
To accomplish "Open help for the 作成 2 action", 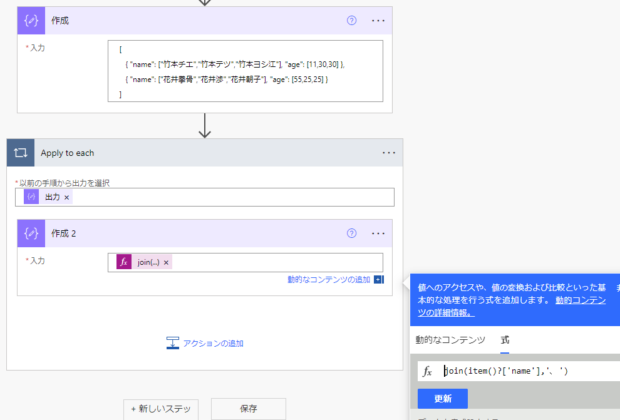I will [x=352, y=233].
